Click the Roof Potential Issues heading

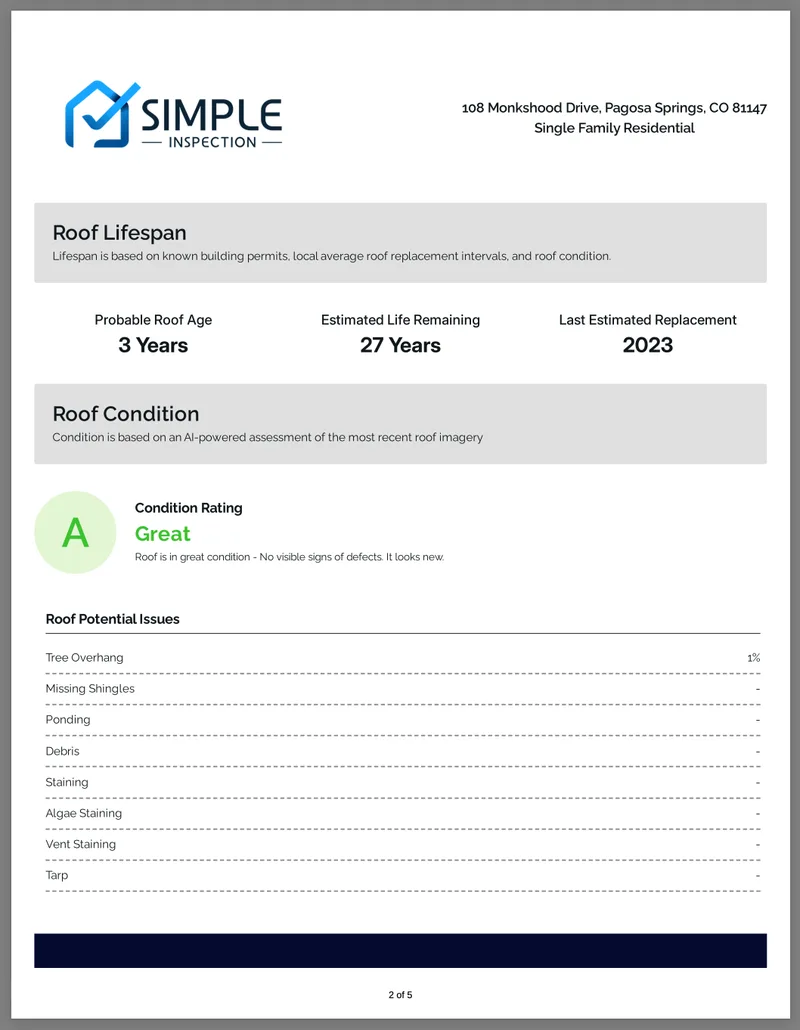[112, 619]
